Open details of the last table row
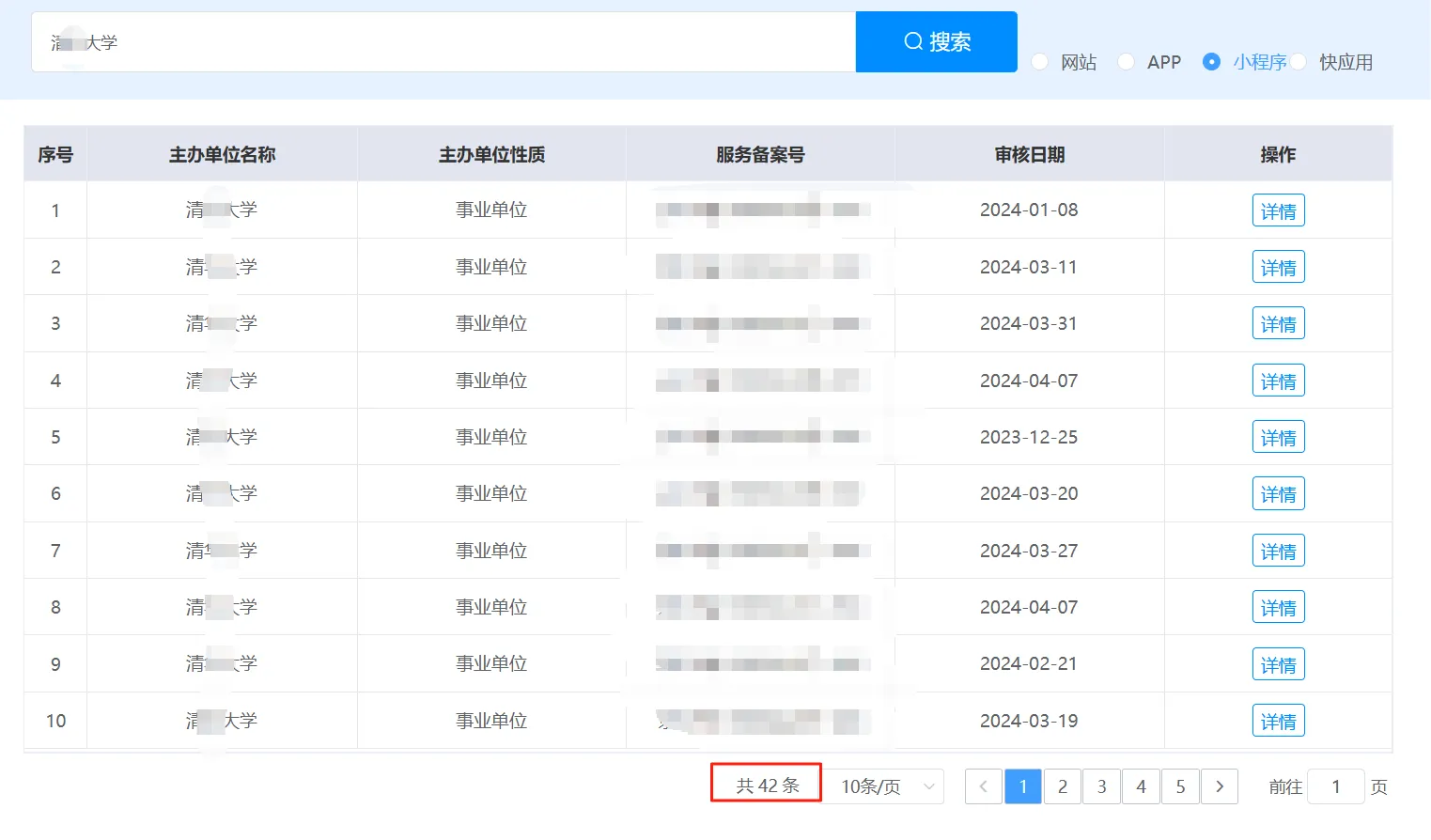This screenshot has width=1431, height=840. point(1278,721)
